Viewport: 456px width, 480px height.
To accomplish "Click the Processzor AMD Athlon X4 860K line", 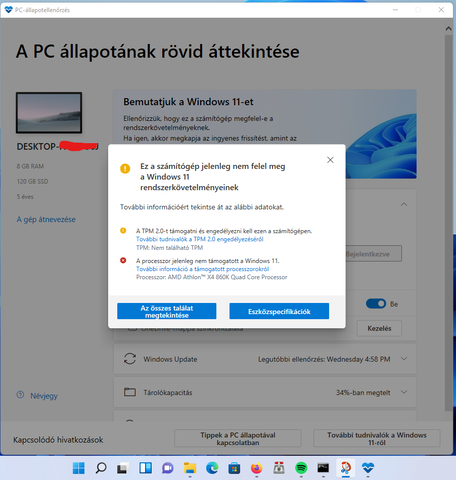I will 211,277.
